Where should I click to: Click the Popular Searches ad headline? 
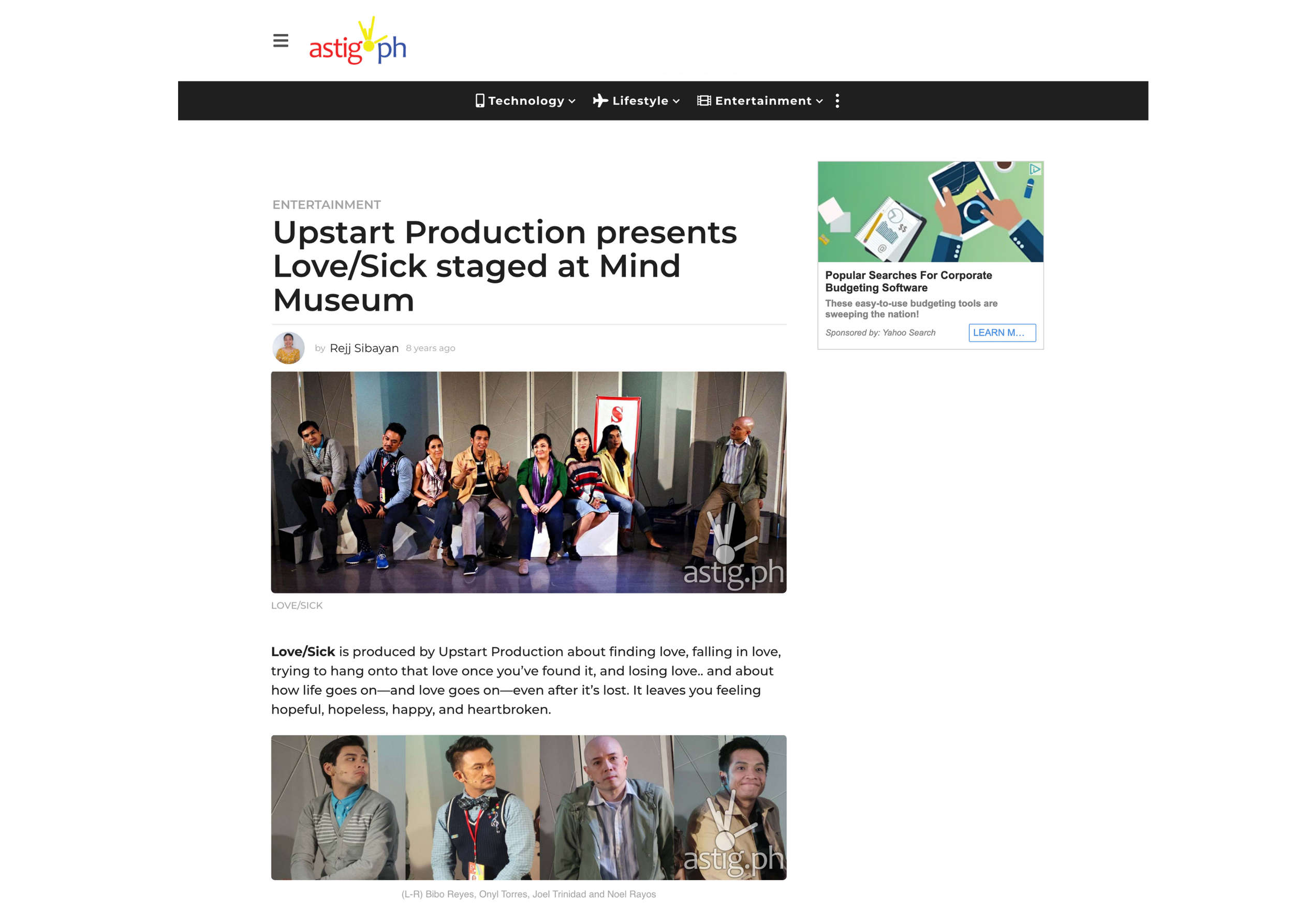pos(908,281)
